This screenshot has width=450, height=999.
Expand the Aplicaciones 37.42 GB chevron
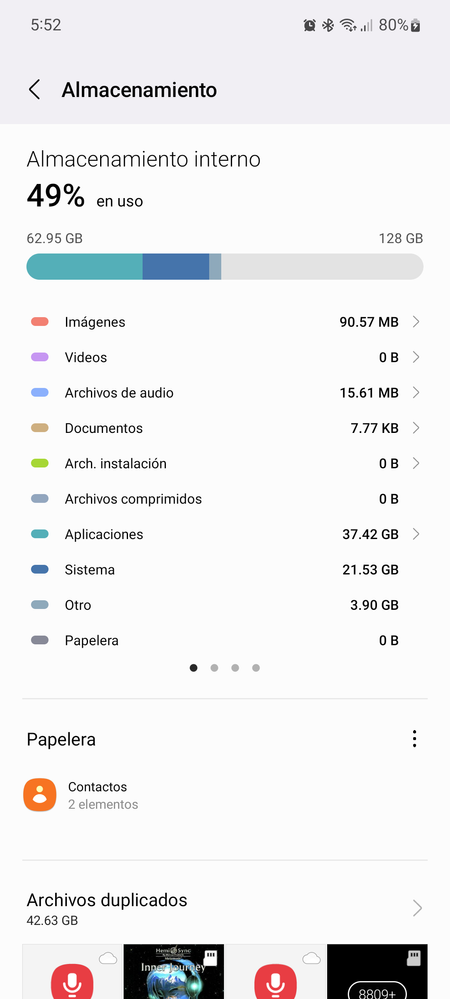(x=416, y=534)
